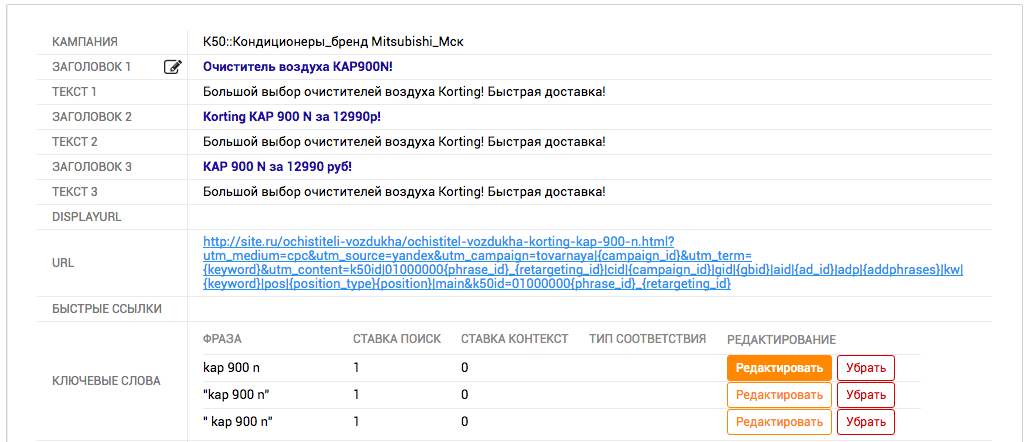Click the Ставка контекст column header
The height and width of the screenshot is (442, 1028).
[x=515, y=339]
